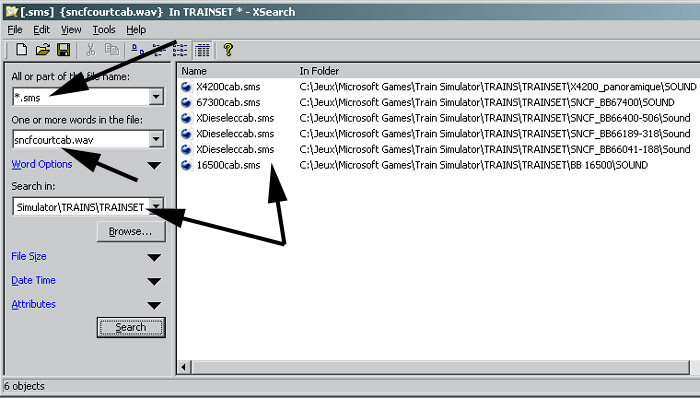Image resolution: width=700 pixels, height=398 pixels.
Task: Click the BB 16500\SOUND folder path
Action: point(474,165)
